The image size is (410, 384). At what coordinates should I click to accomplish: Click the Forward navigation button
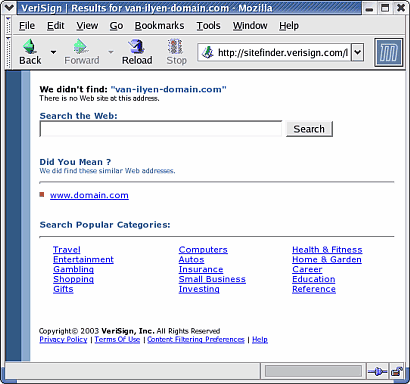pyautogui.click(x=82, y=52)
